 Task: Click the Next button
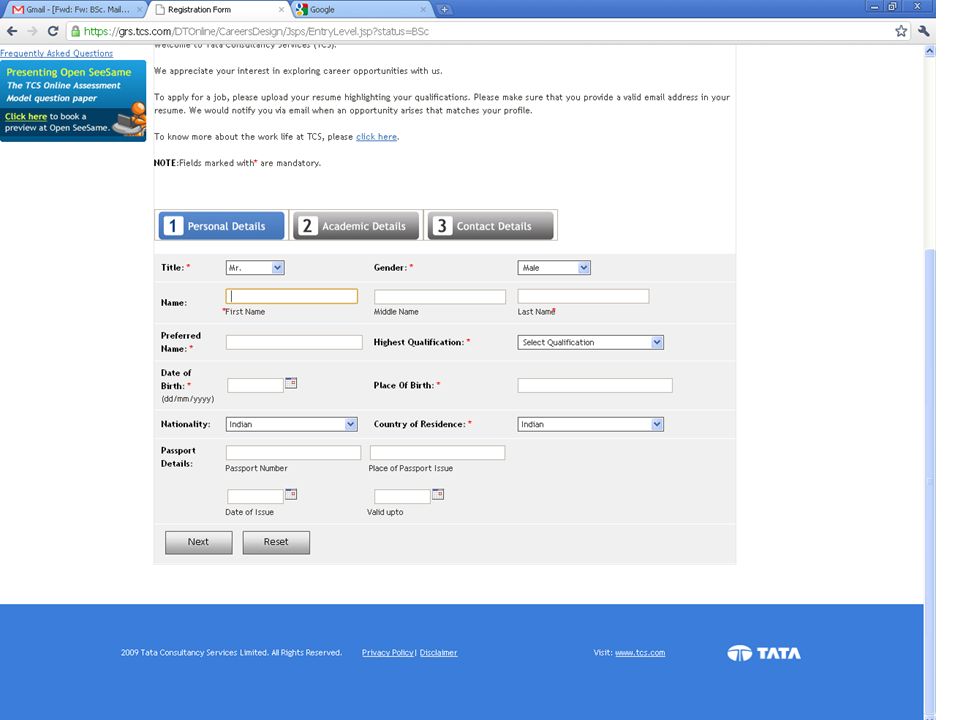click(198, 542)
